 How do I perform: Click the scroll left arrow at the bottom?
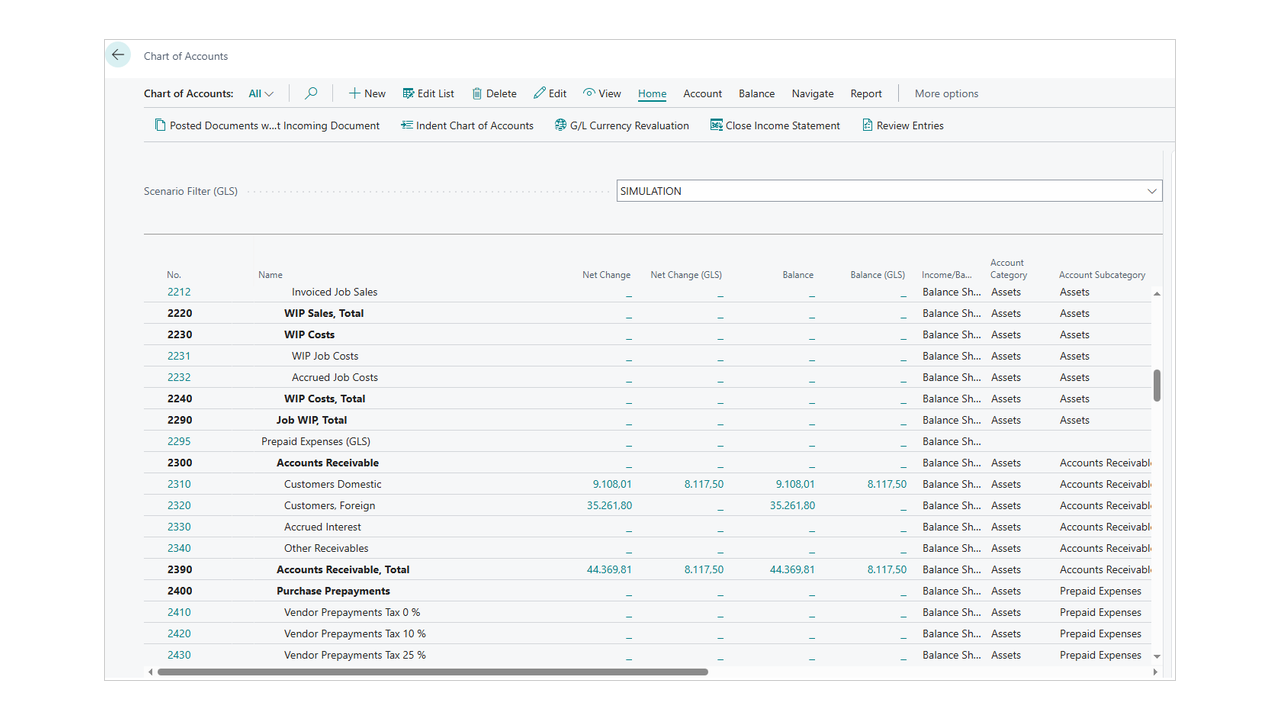151,672
